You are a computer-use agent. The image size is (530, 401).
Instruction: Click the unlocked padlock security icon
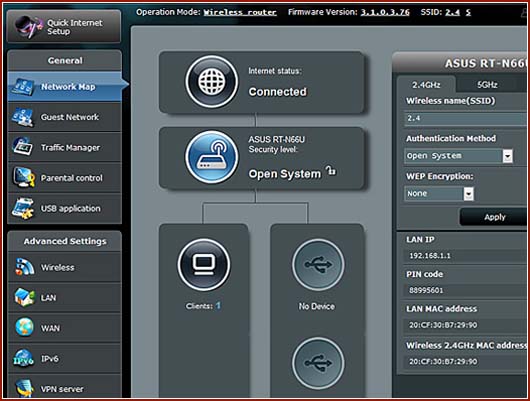coord(331,171)
